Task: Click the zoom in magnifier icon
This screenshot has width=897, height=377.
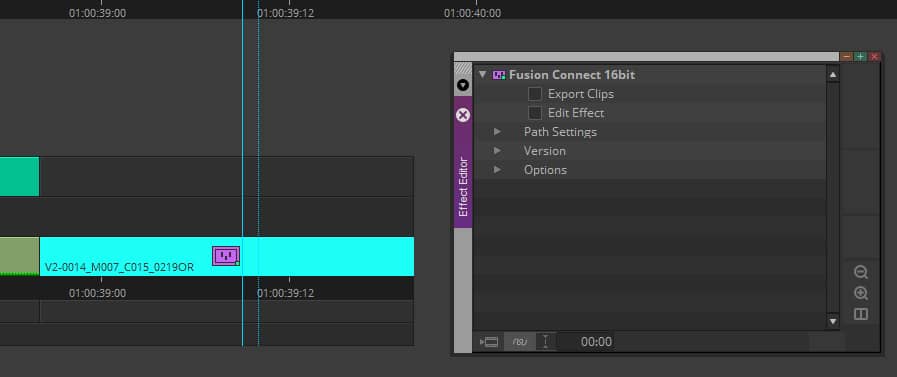Action: click(x=860, y=293)
